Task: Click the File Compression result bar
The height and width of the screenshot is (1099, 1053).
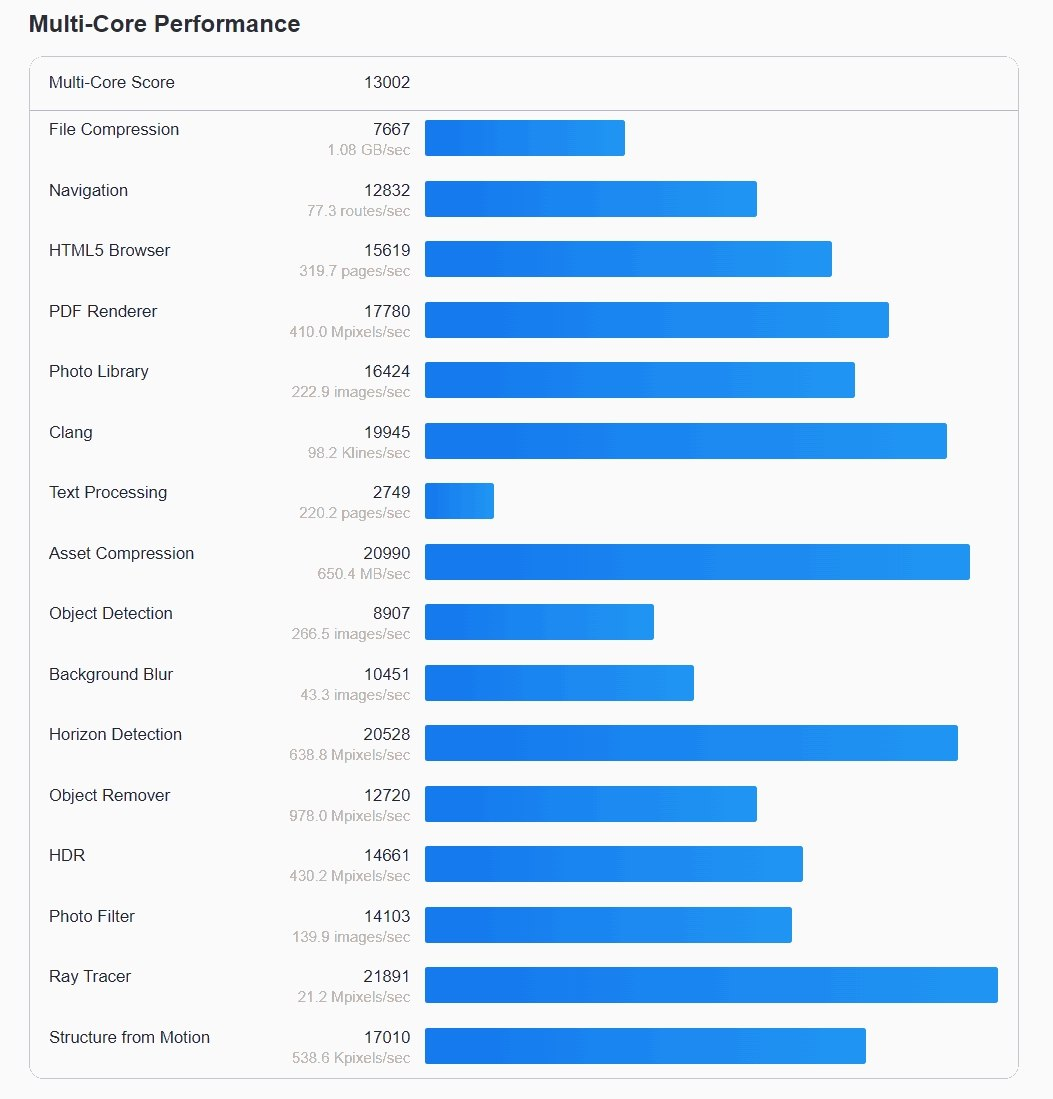Action: pyautogui.click(x=525, y=138)
